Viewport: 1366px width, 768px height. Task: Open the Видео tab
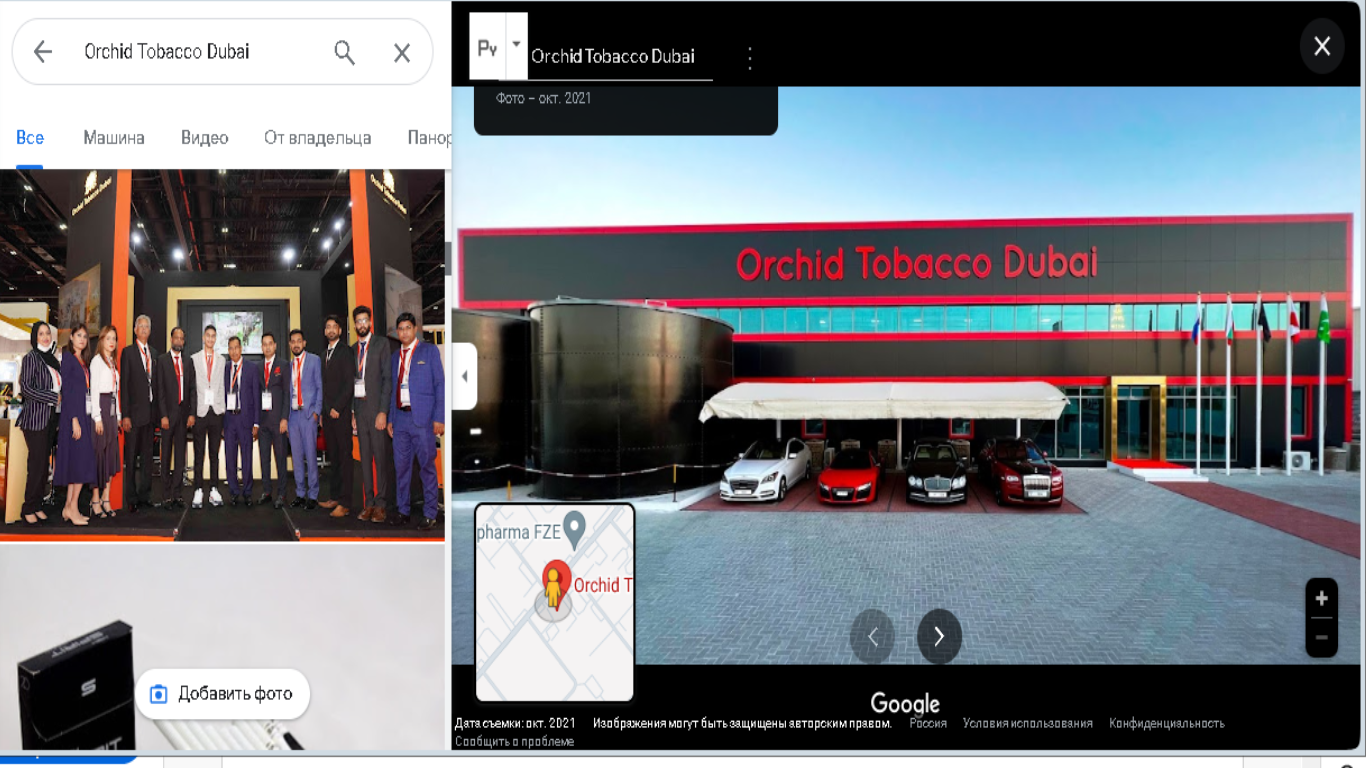(205, 138)
